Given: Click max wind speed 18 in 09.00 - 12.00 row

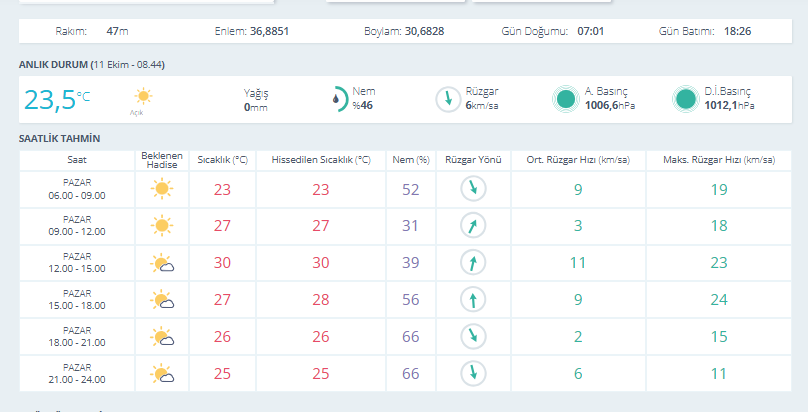Looking at the screenshot, I should click(719, 226).
